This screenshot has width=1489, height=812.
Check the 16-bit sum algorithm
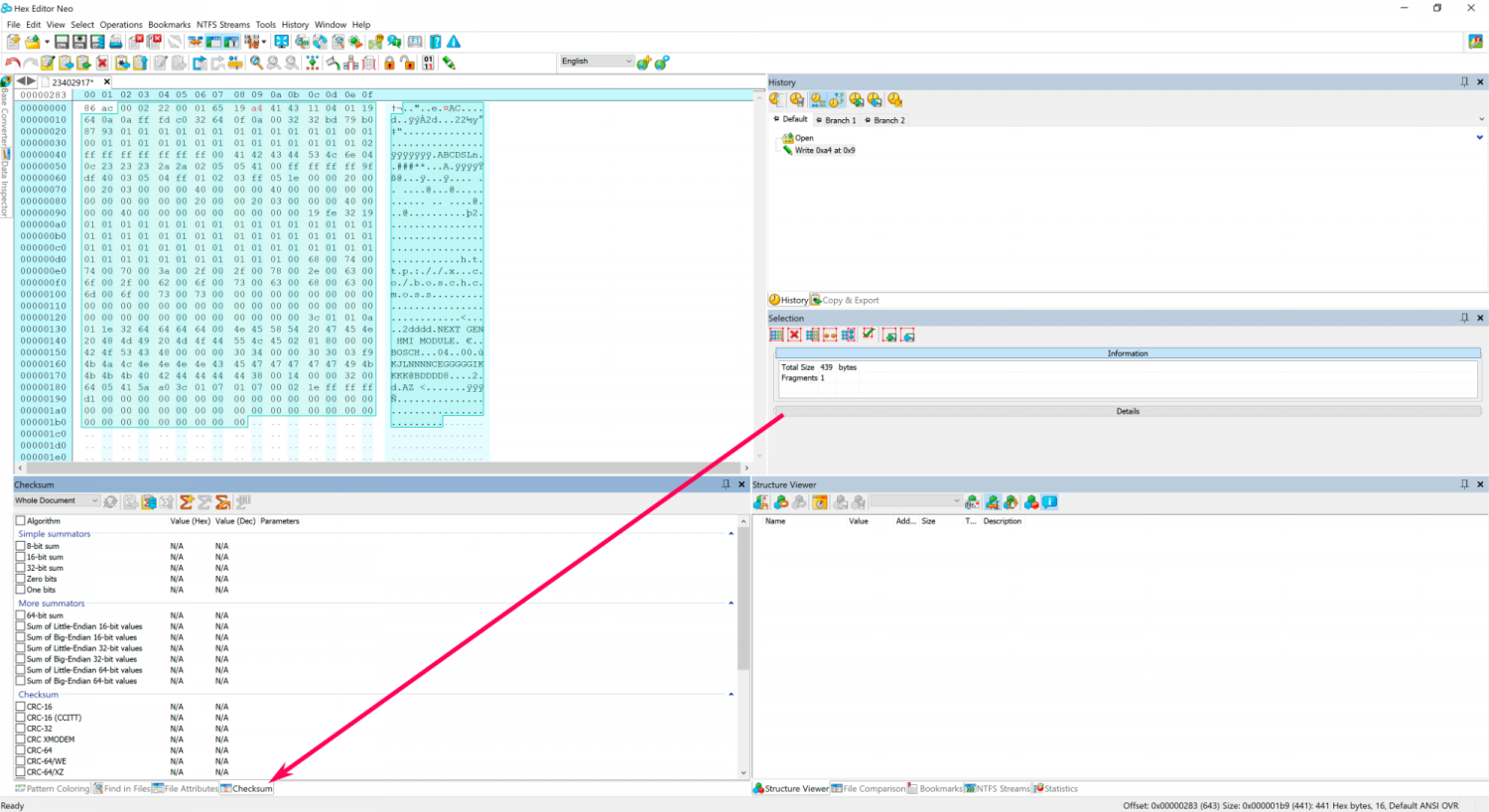[20, 557]
